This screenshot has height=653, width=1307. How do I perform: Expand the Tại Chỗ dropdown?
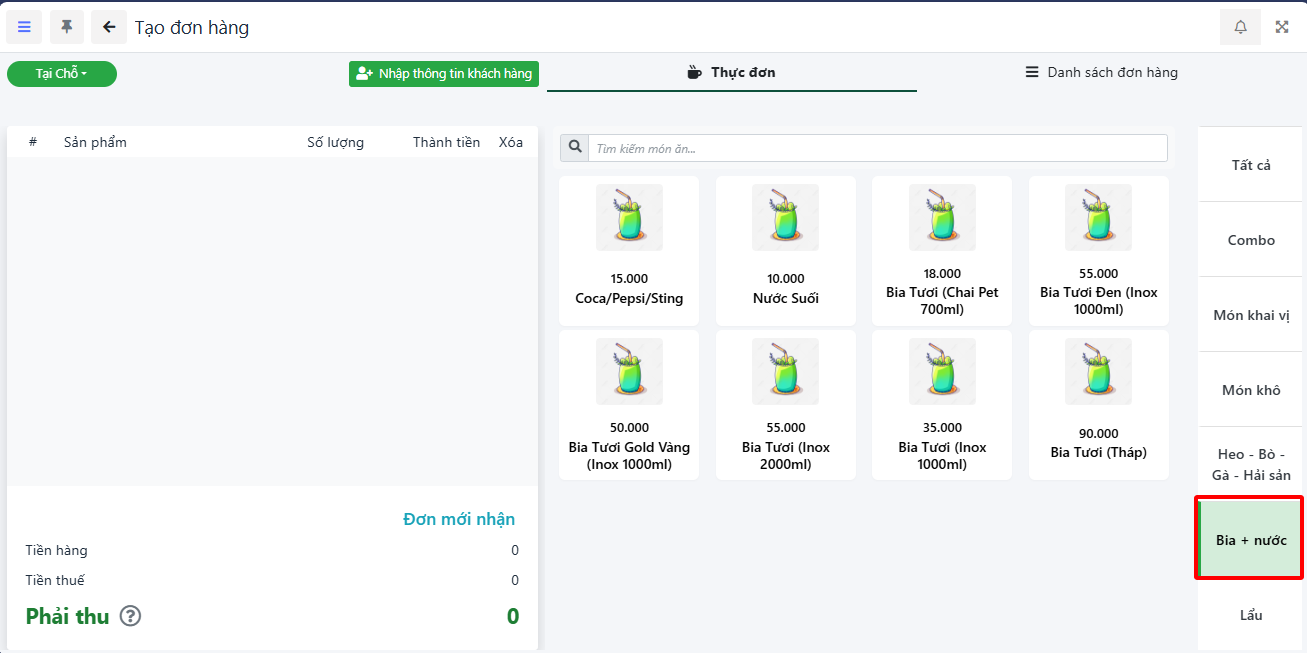point(62,74)
